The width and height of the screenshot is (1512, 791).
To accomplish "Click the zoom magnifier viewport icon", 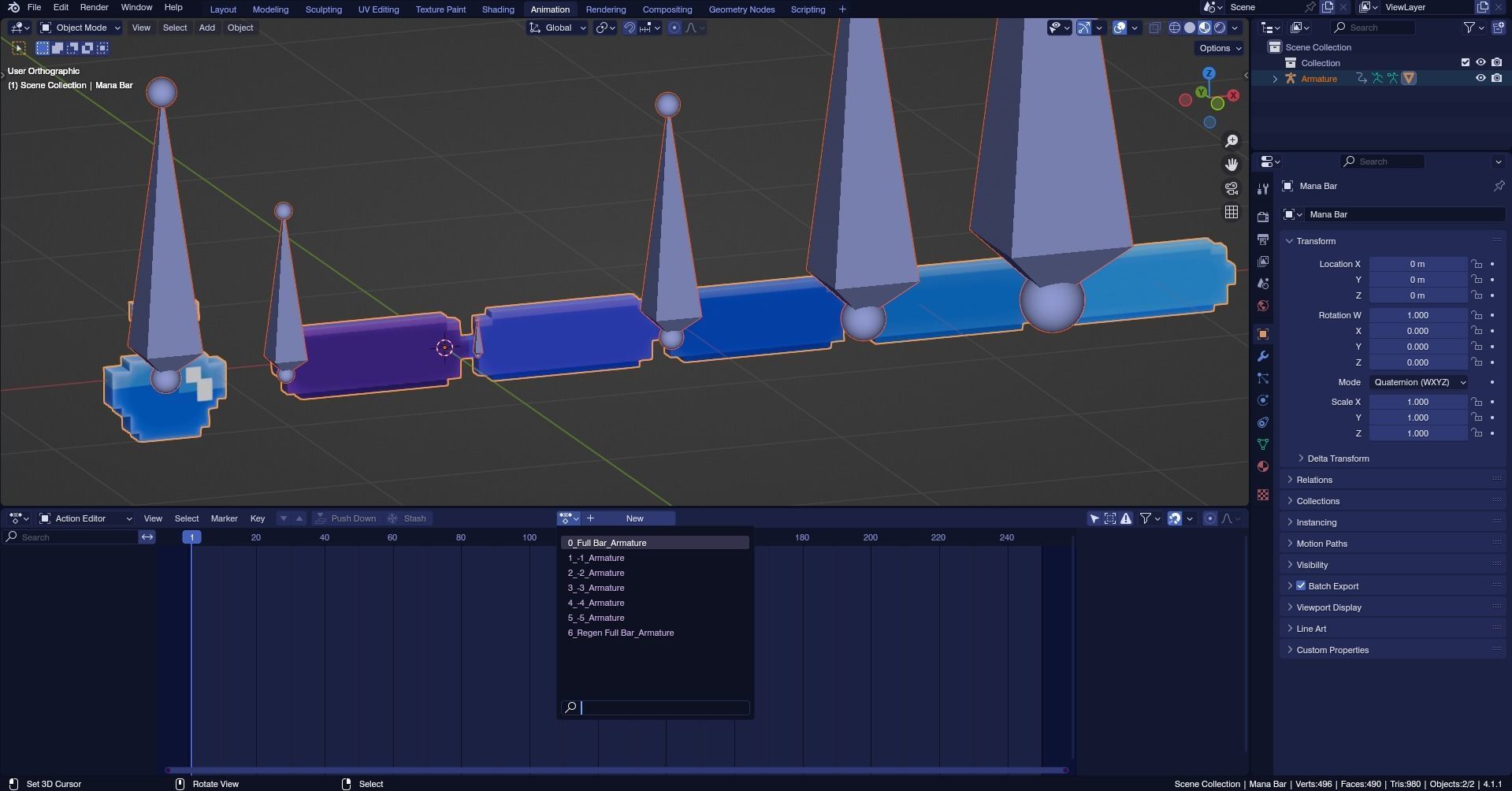I will click(x=1232, y=141).
